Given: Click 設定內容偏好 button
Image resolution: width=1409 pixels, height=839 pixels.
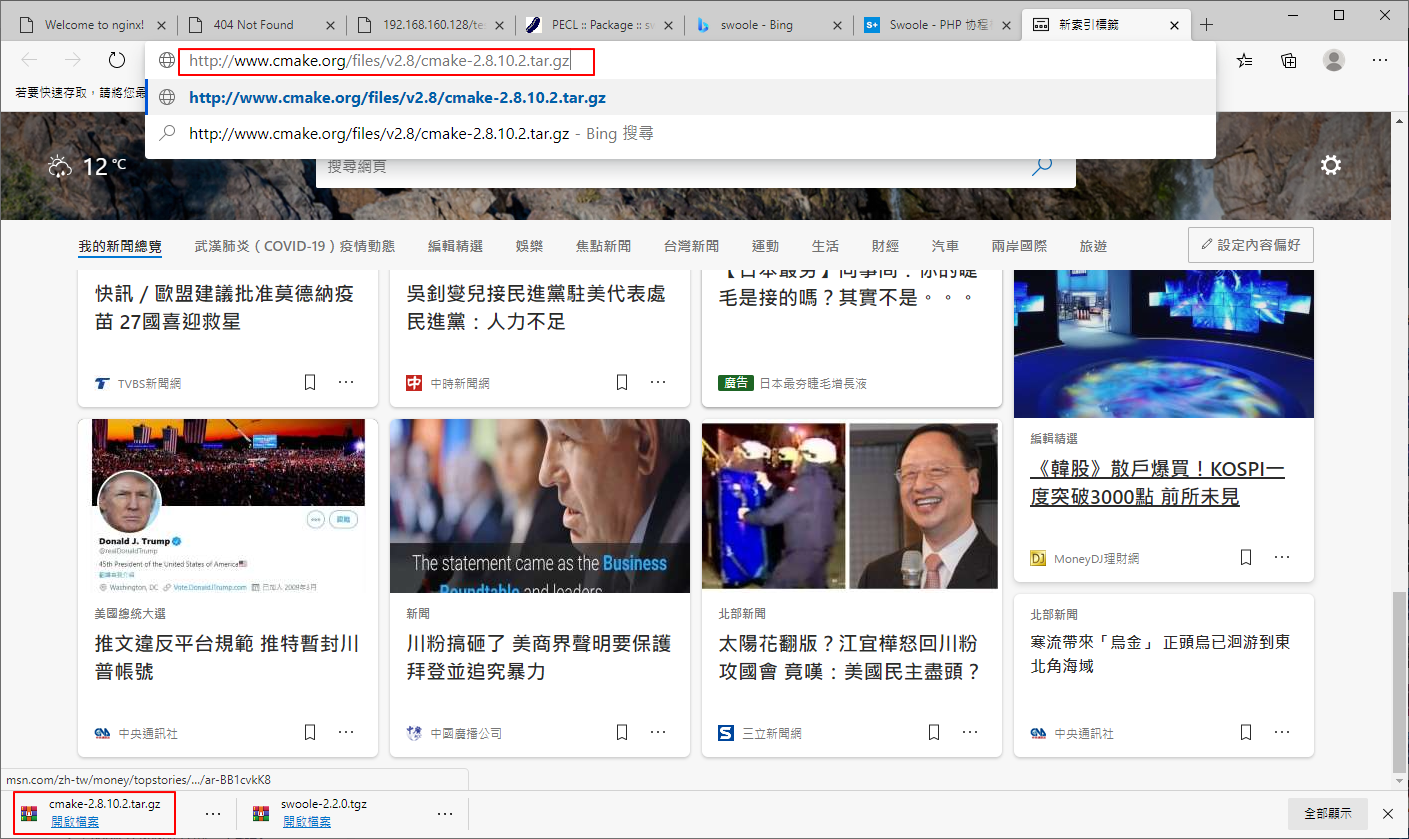Looking at the screenshot, I should [x=1251, y=245].
